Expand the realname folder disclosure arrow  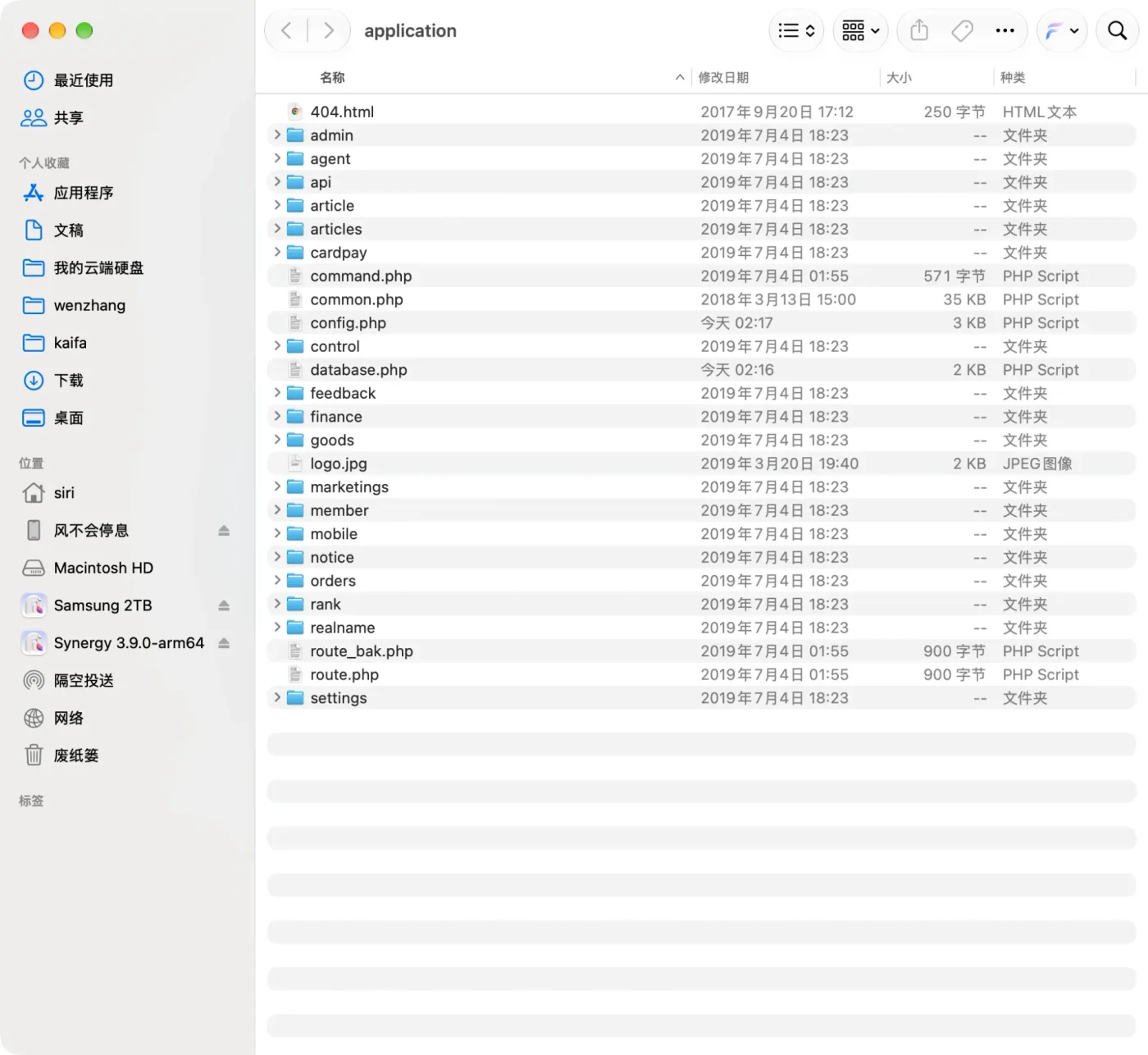[277, 627]
